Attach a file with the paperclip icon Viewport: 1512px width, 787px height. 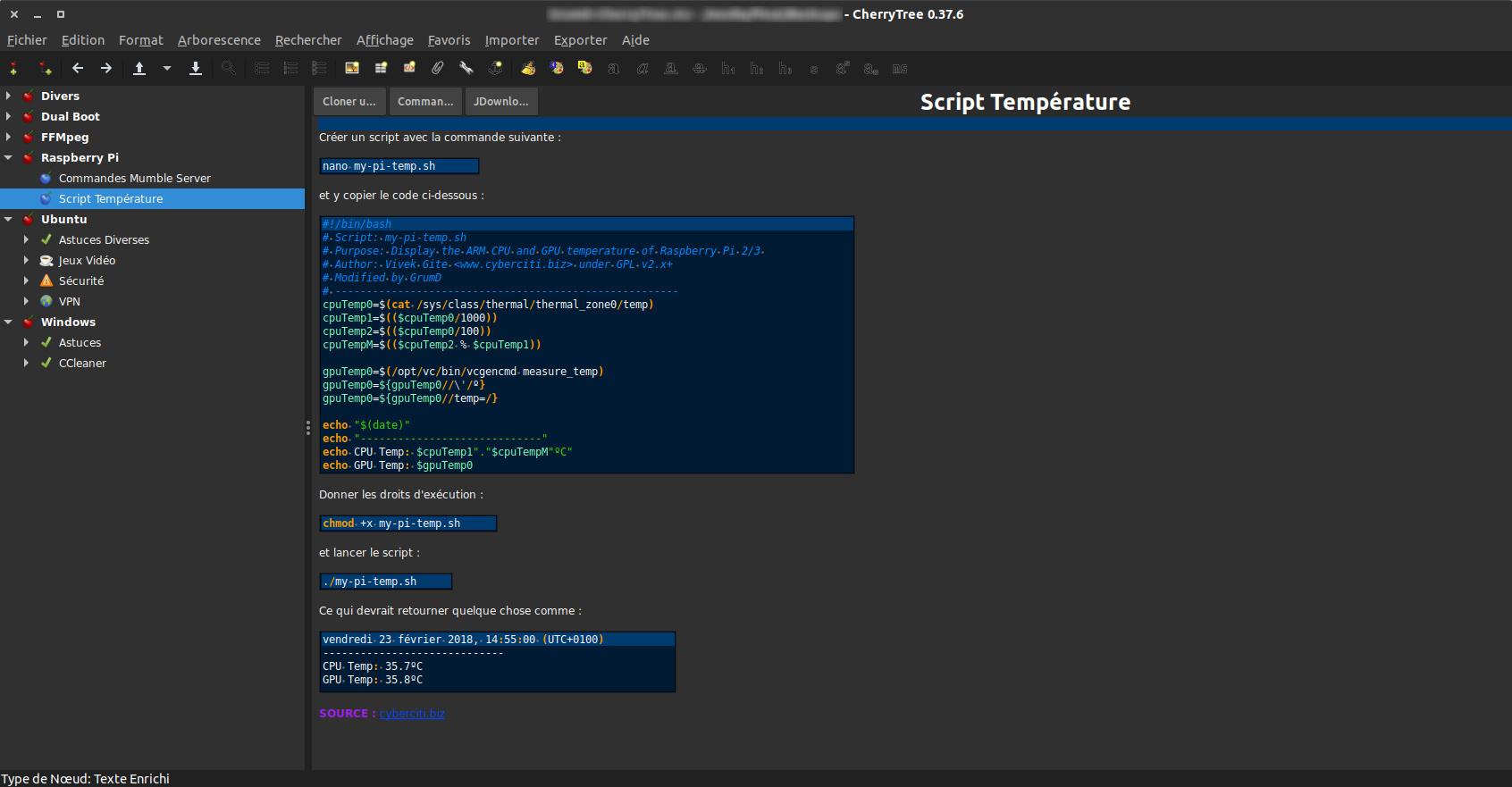pos(437,69)
